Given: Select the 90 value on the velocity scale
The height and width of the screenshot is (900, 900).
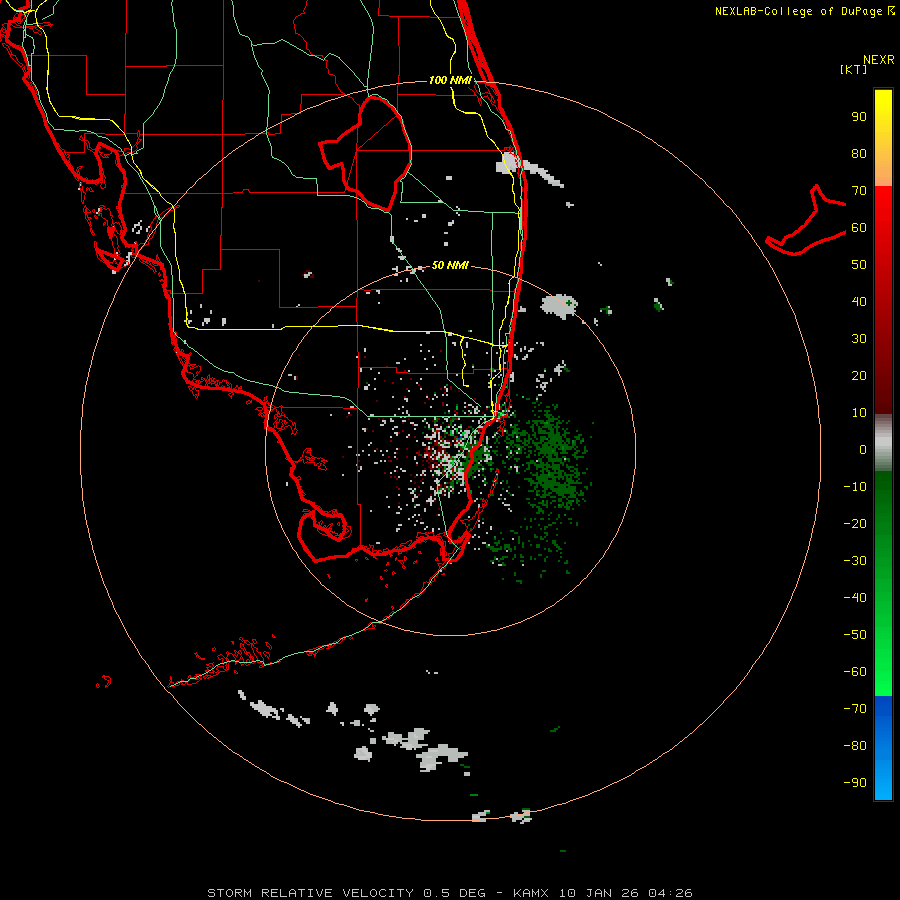Looking at the screenshot, I should 859,117.
